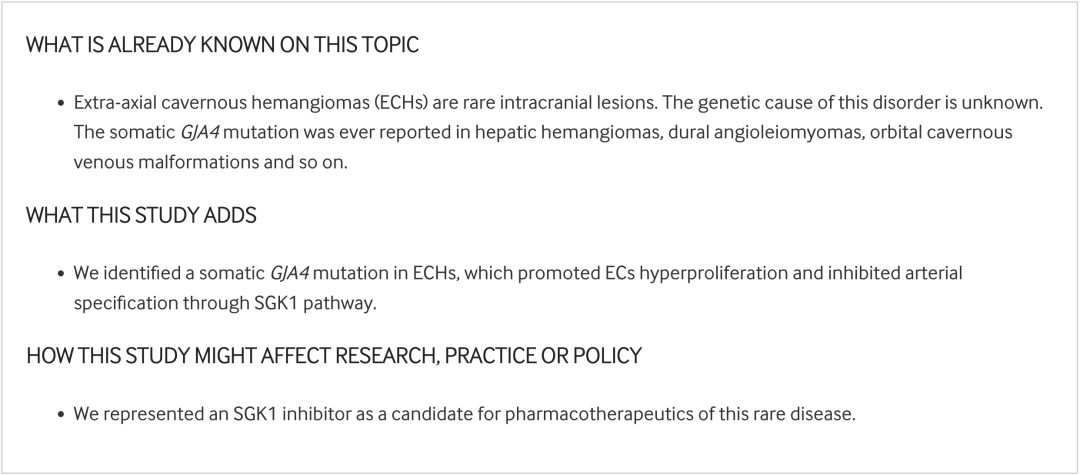The height and width of the screenshot is (475, 1080).
Task: Click the bullet before 'We identified a somatic'
Action: (61, 274)
